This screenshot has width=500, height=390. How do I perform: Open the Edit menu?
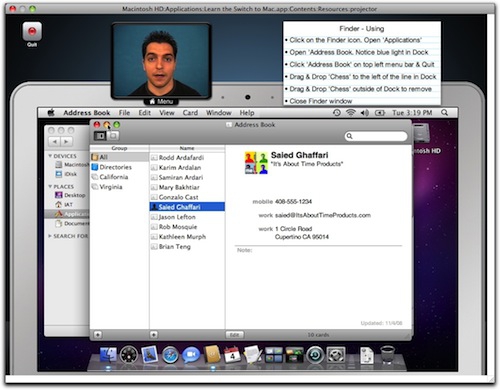tap(145, 113)
